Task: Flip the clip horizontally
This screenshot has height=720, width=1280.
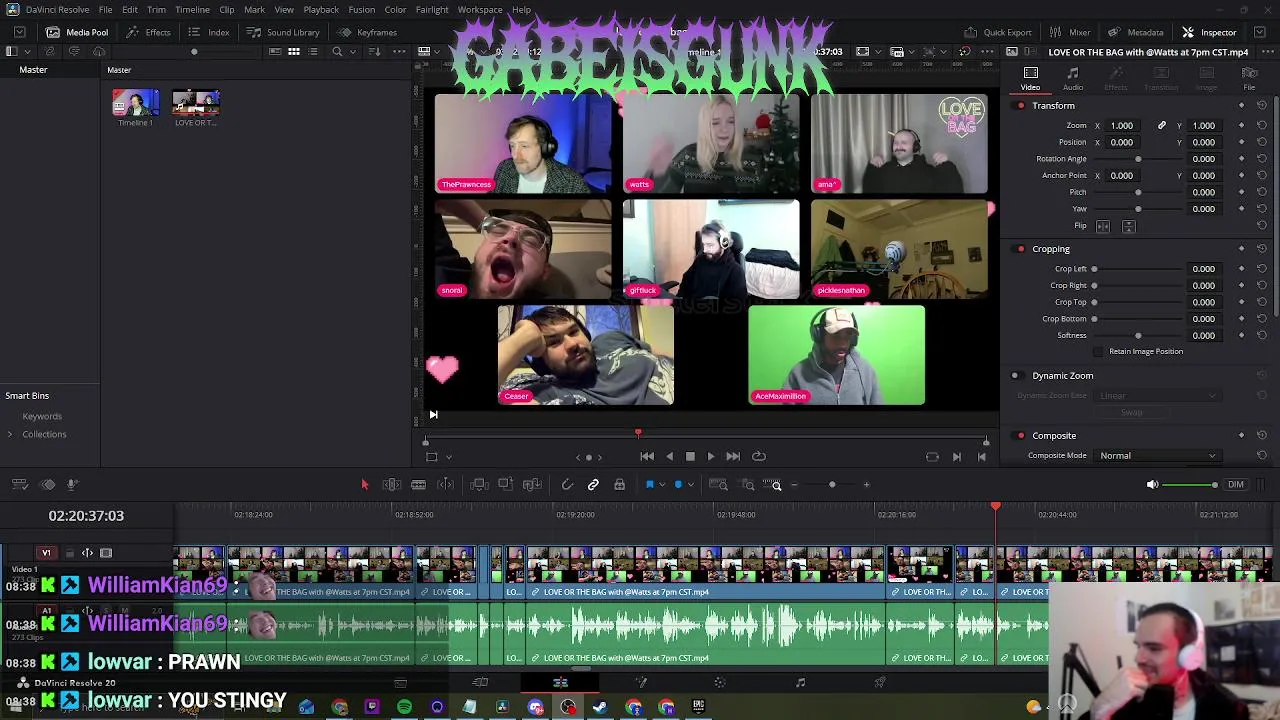Action: pos(1103,226)
